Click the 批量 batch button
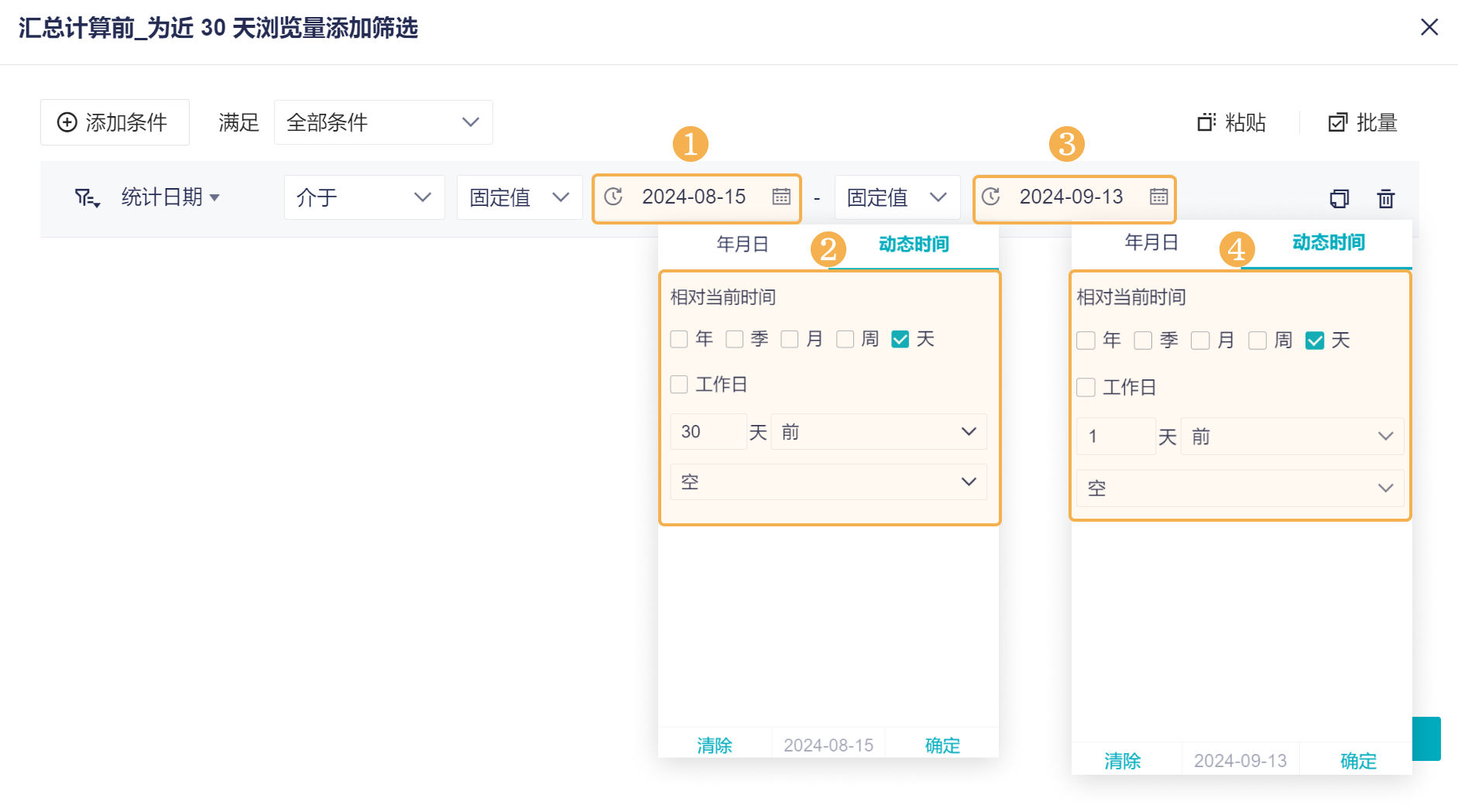The image size is (1458, 812). pyautogui.click(x=1363, y=122)
